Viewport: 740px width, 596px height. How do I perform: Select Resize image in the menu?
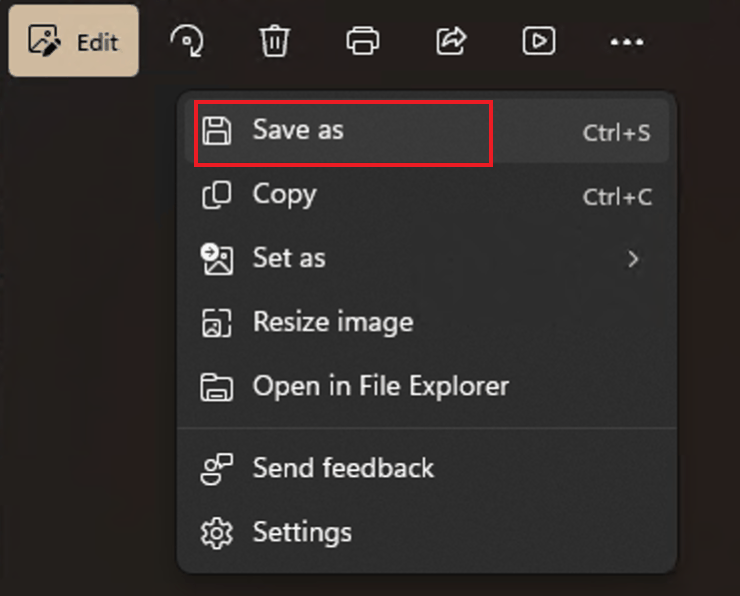coord(332,322)
